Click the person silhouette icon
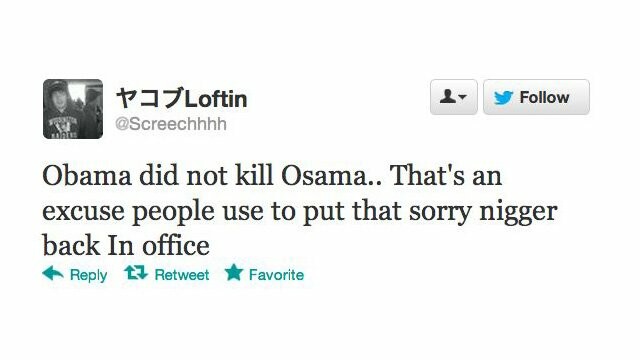 point(448,97)
